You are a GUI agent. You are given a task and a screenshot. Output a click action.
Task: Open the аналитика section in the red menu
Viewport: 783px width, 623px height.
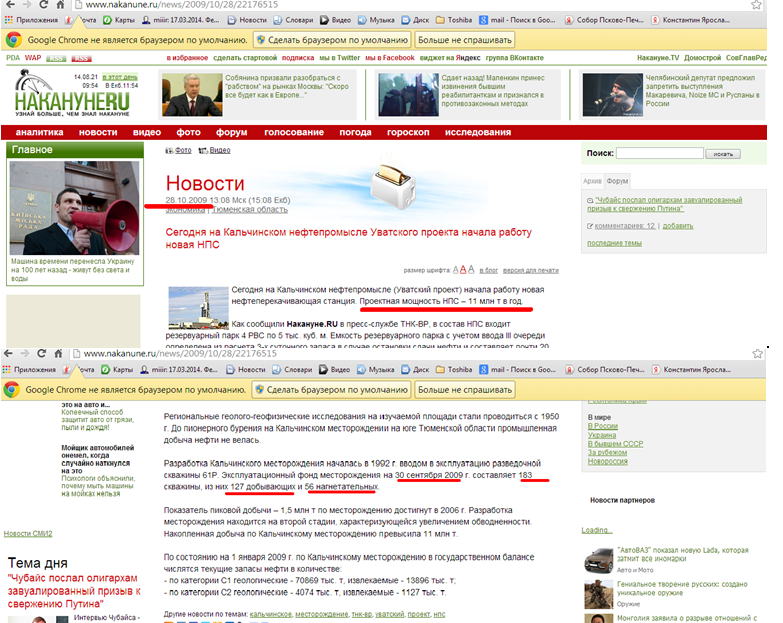[x=39, y=132]
